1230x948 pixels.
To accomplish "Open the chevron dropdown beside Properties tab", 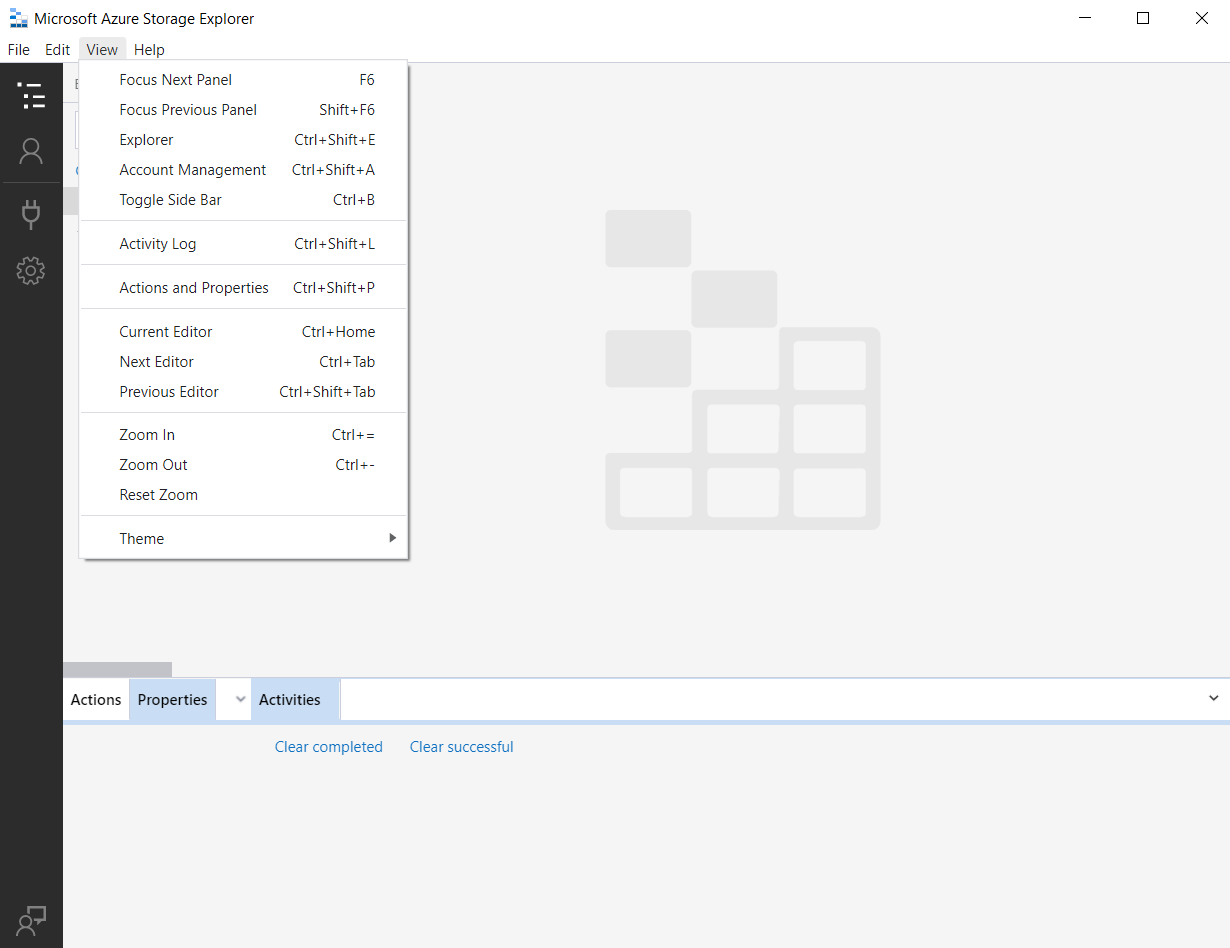I will [x=234, y=699].
